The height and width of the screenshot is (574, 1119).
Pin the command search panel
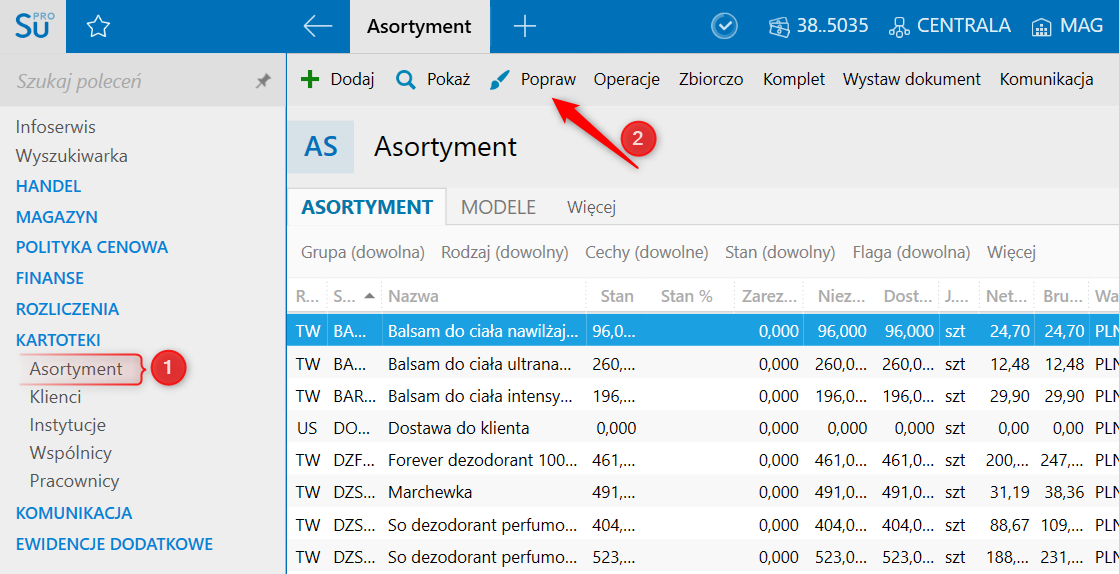[x=263, y=81]
